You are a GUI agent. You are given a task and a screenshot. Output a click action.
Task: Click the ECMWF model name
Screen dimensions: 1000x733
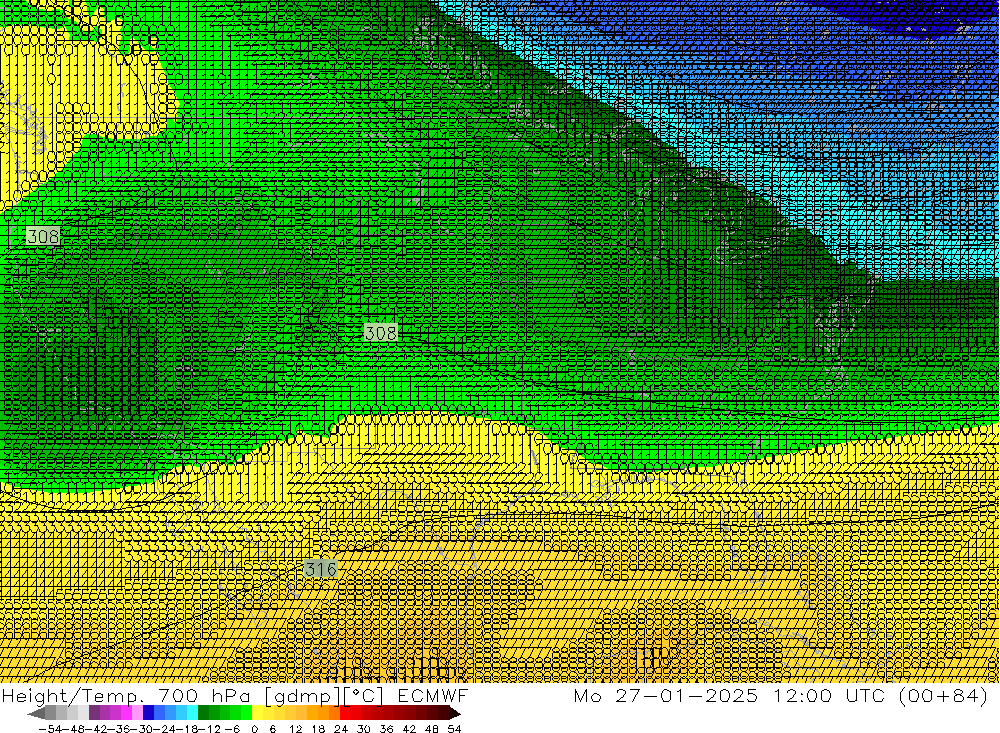click(433, 695)
